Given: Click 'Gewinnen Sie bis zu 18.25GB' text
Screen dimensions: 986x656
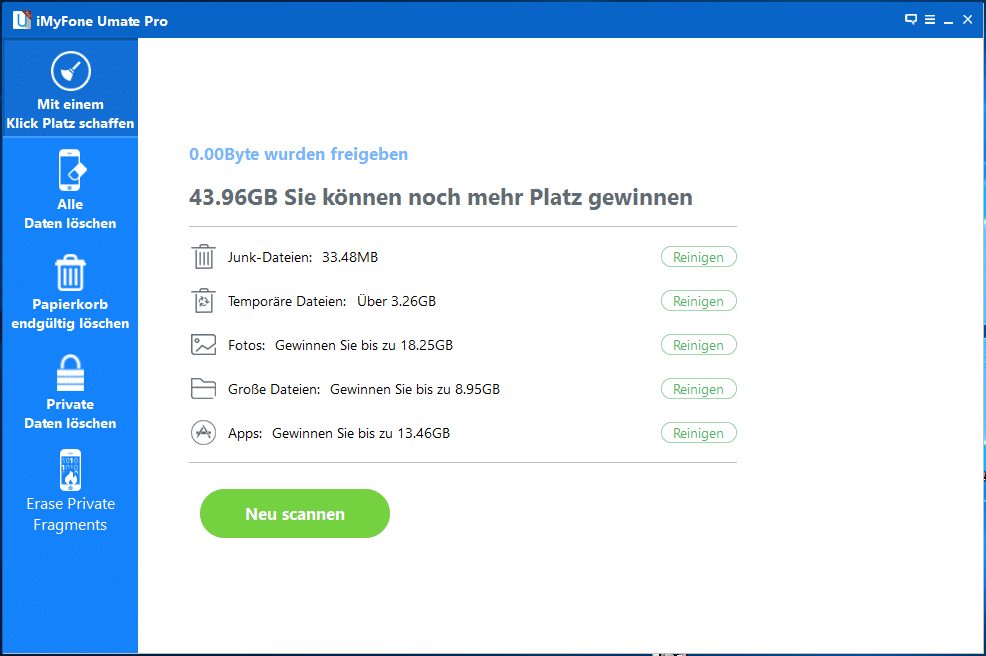Looking at the screenshot, I should (x=364, y=345).
